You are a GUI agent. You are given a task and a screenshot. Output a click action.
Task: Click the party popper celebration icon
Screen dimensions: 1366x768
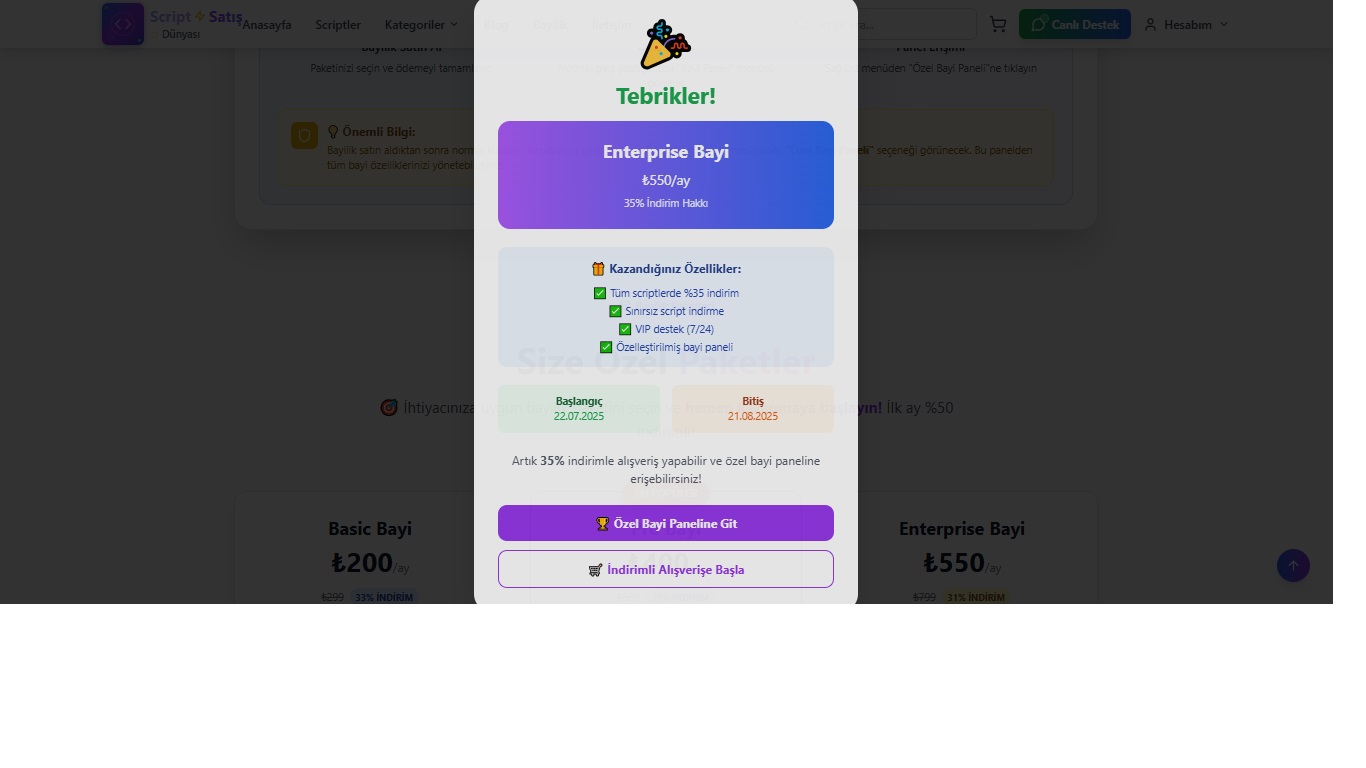point(666,45)
